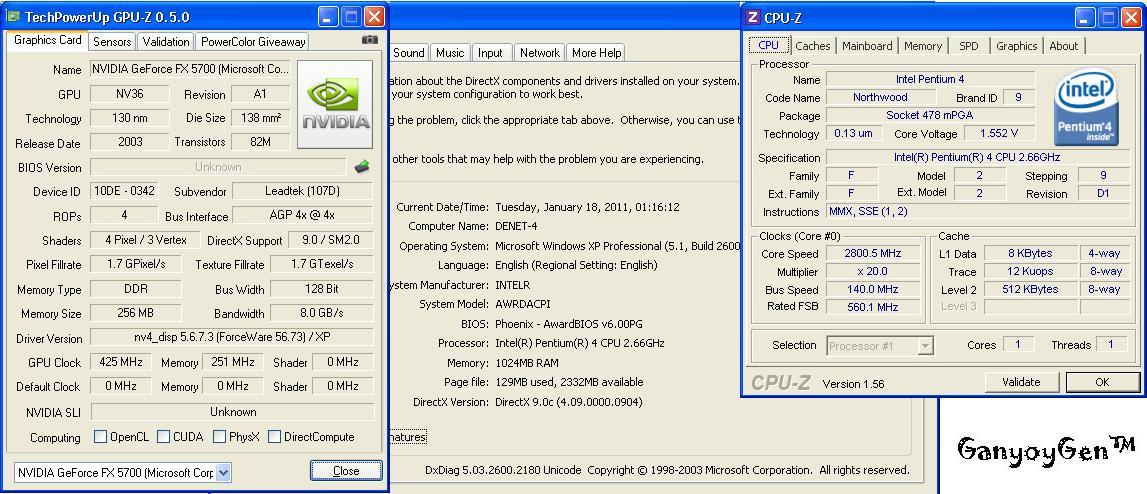The height and width of the screenshot is (494, 1147).
Task: Switch to the Graphics Card tab
Action: (48, 40)
